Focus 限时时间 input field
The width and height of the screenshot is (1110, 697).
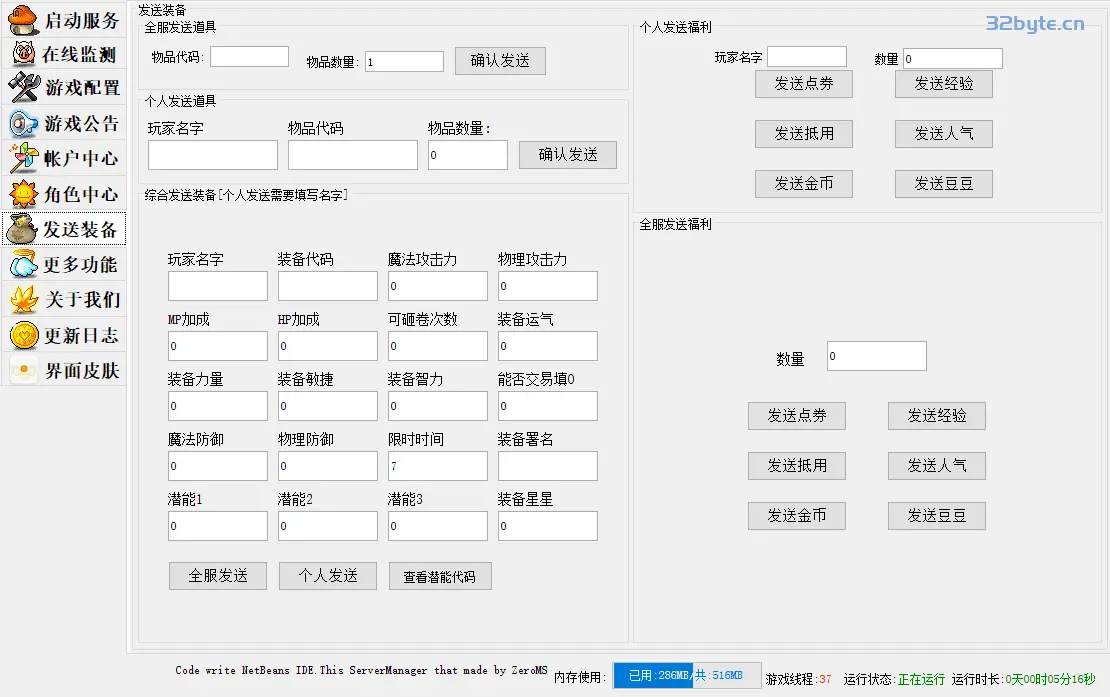(x=437, y=466)
